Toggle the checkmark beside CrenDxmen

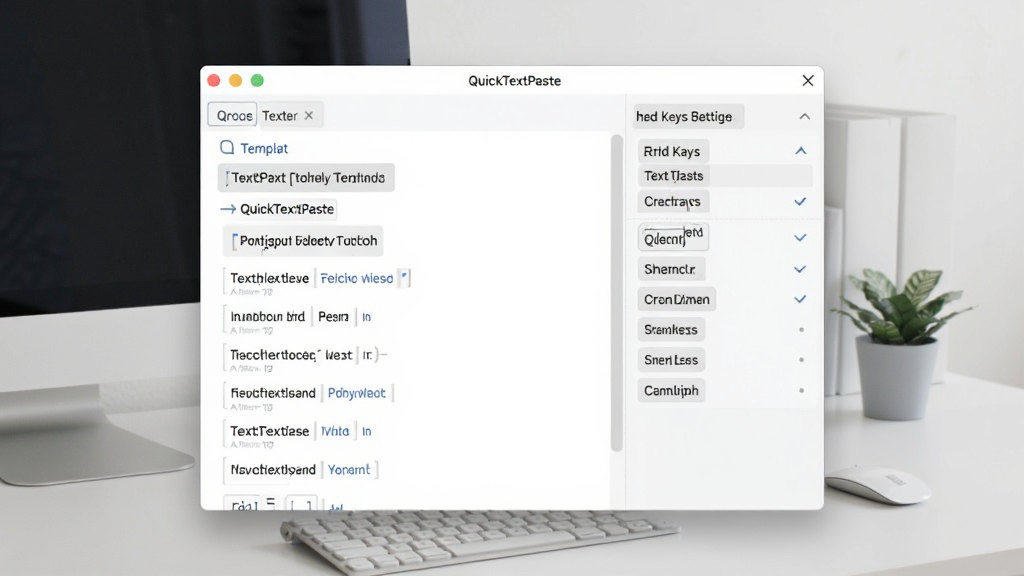point(800,299)
